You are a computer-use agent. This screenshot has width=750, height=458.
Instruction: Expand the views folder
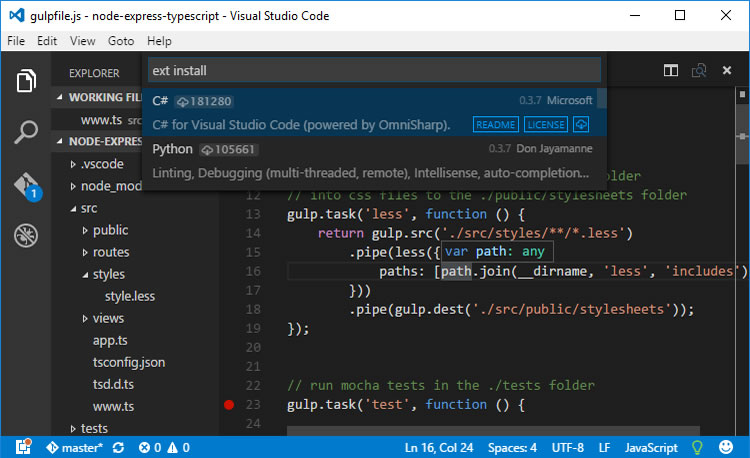(x=85, y=318)
